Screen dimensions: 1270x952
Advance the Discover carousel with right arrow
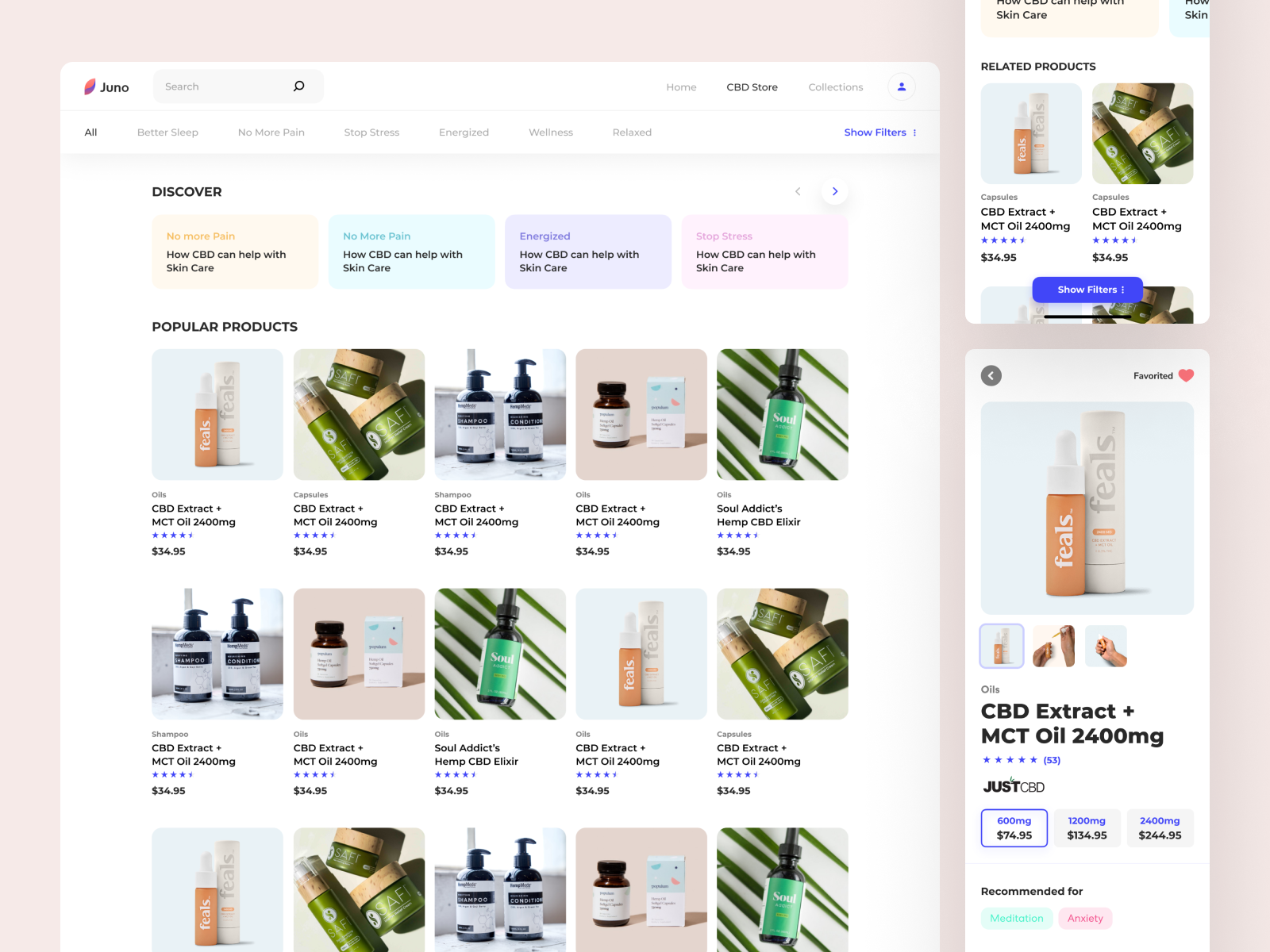coord(834,191)
